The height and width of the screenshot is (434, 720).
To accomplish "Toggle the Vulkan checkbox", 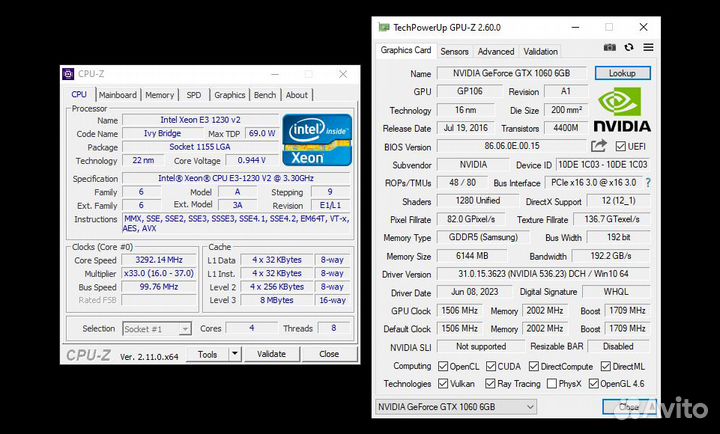I will [443, 383].
